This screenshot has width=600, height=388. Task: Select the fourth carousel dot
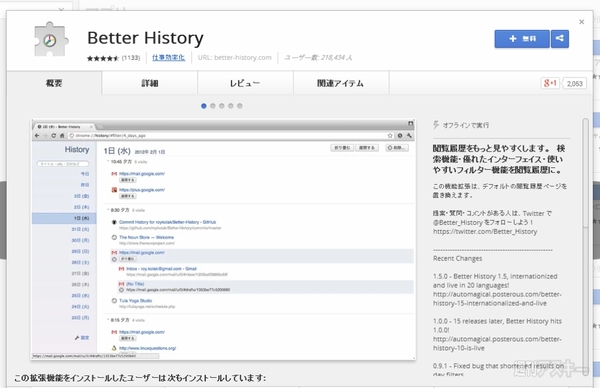click(231, 106)
